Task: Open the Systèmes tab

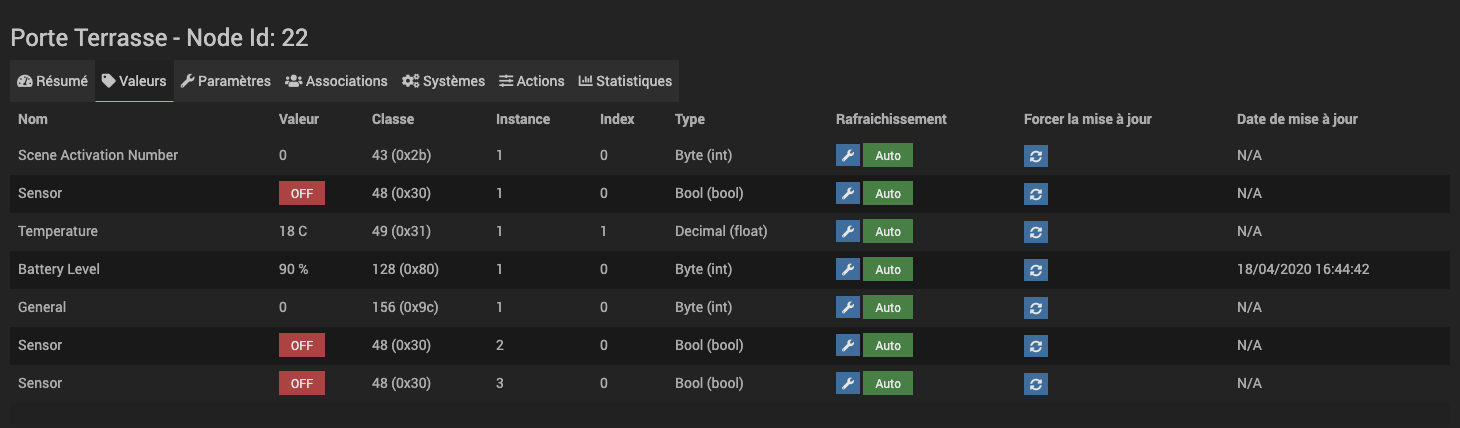Action: (444, 81)
